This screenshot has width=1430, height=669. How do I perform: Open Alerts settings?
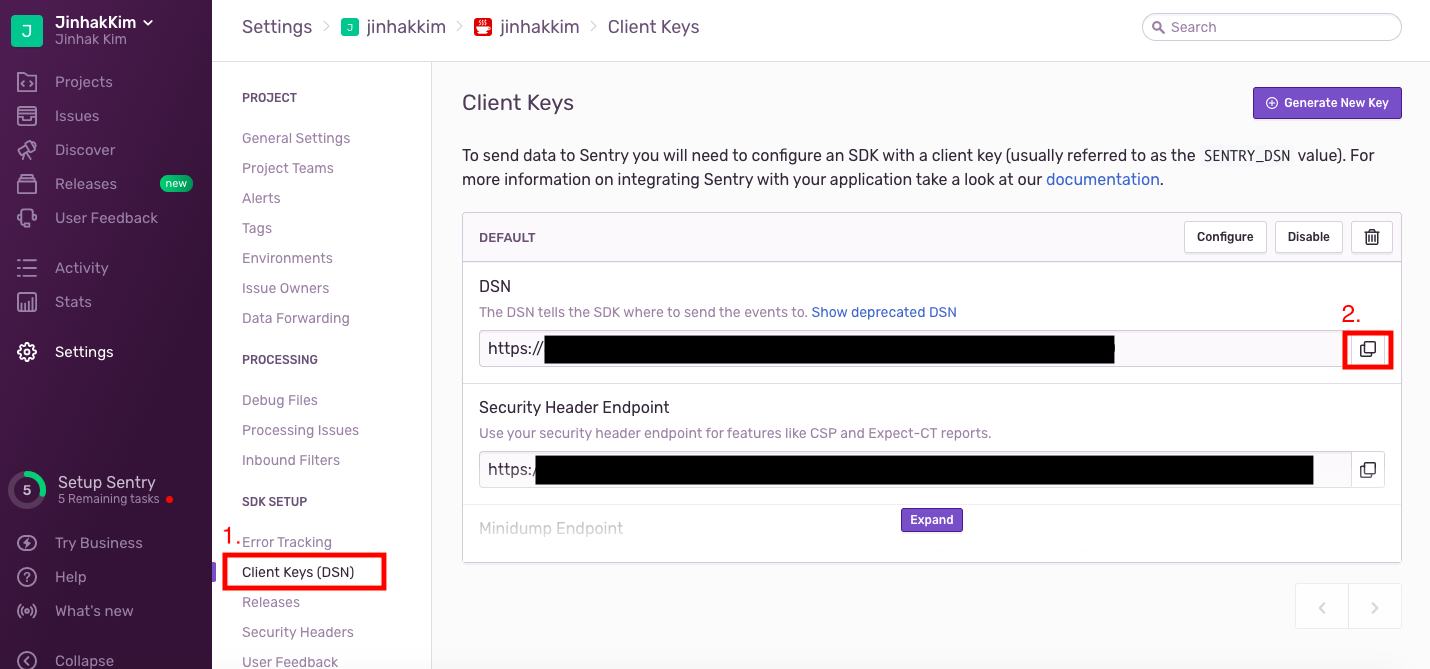coord(261,198)
